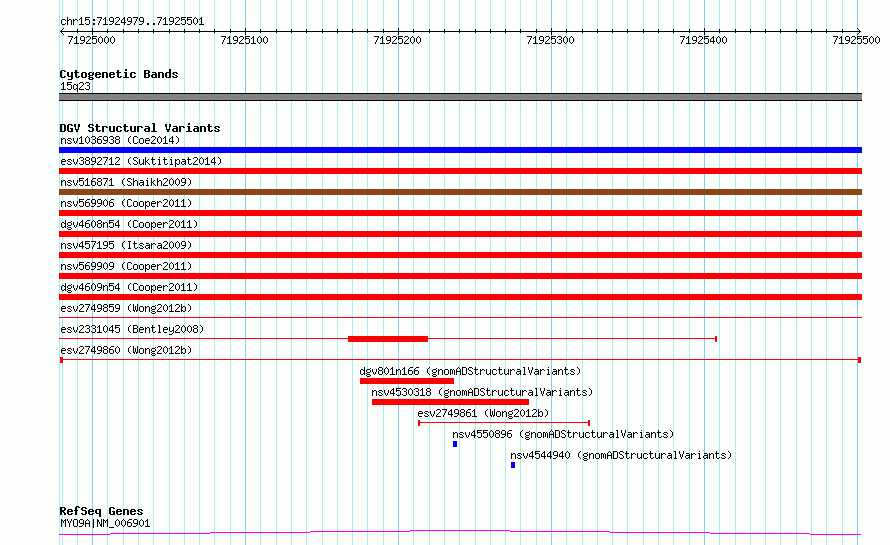The image size is (890, 545).
Task: Open dgv4609n54 (Cooper2011) variant label
Action: tap(129, 287)
